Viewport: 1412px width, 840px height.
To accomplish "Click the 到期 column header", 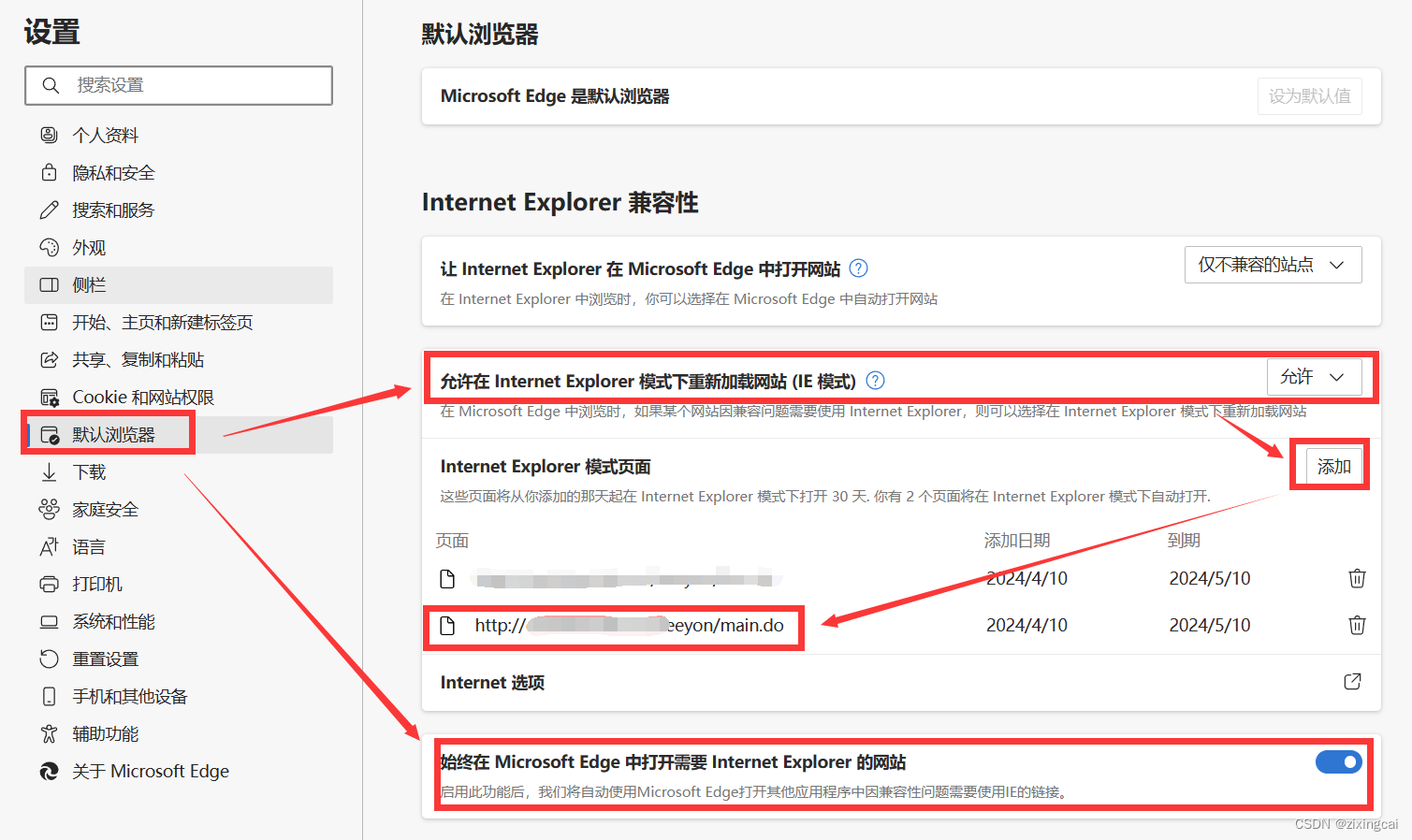I will tap(1184, 541).
